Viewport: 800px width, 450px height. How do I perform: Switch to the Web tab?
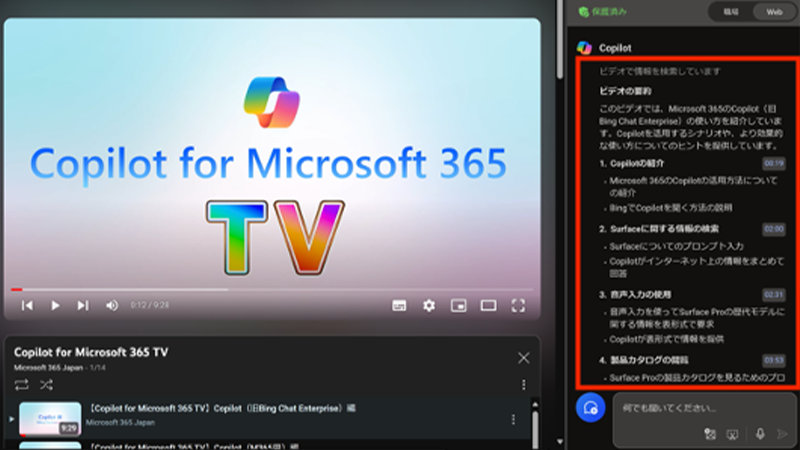774,12
